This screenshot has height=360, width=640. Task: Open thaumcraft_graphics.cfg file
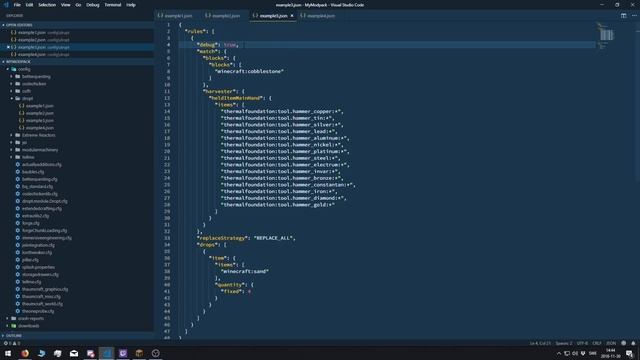[45, 289]
